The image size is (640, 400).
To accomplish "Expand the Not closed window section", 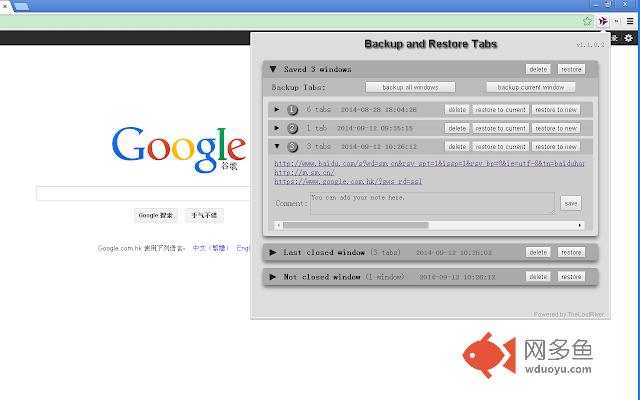I will pos(273,277).
